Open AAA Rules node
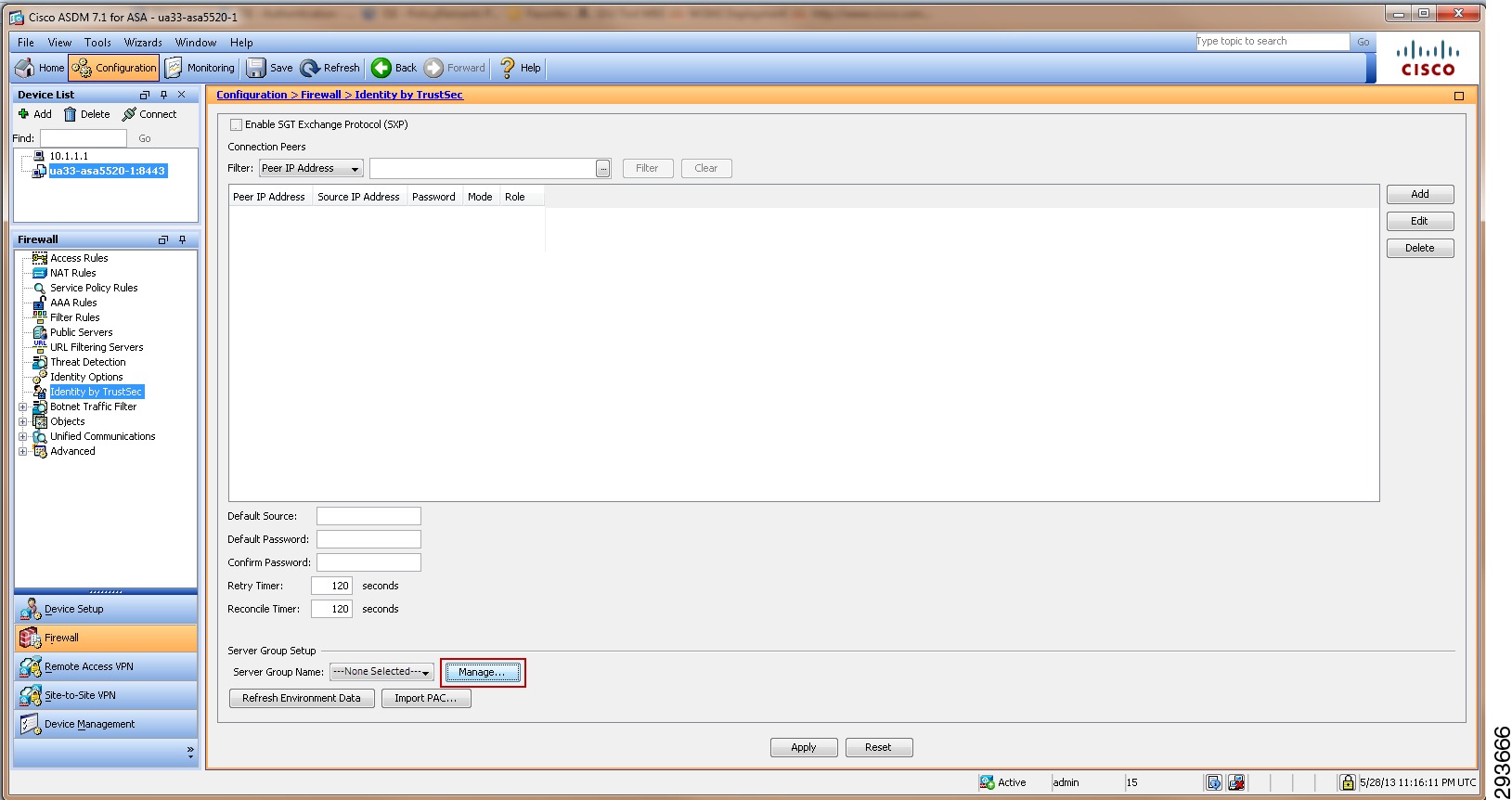 73,303
